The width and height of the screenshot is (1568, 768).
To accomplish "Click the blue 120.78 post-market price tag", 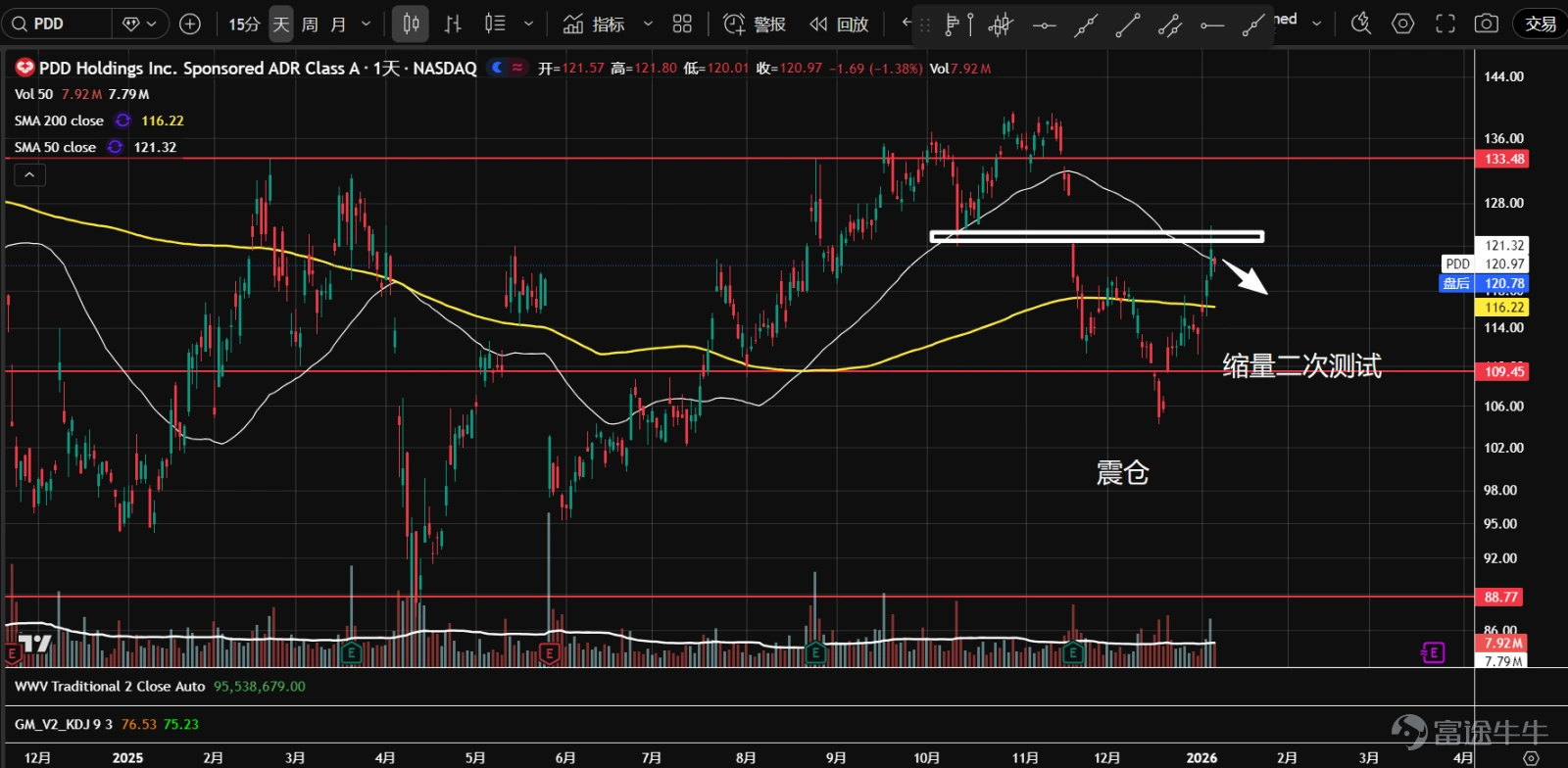I will (x=1502, y=283).
